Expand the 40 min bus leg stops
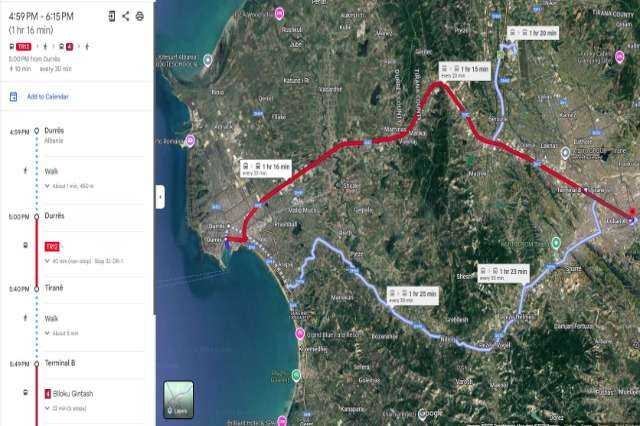Screen dimensions: 640x426 (x=47, y=261)
